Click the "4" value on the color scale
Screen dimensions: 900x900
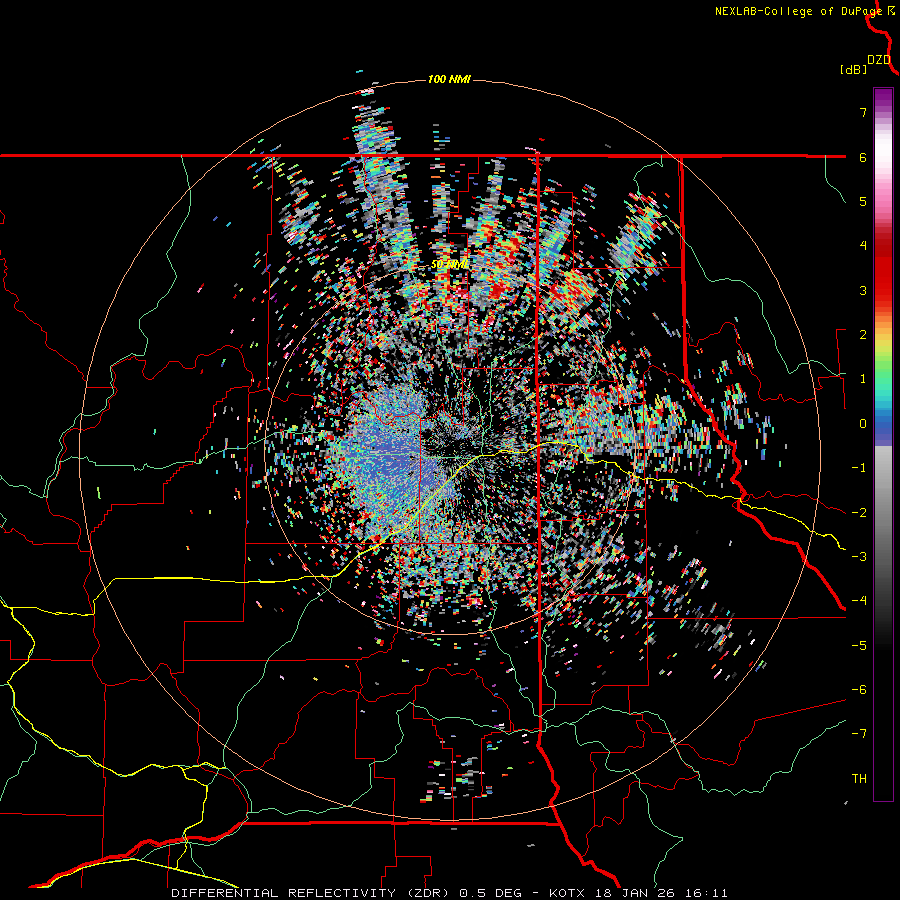tap(863, 246)
